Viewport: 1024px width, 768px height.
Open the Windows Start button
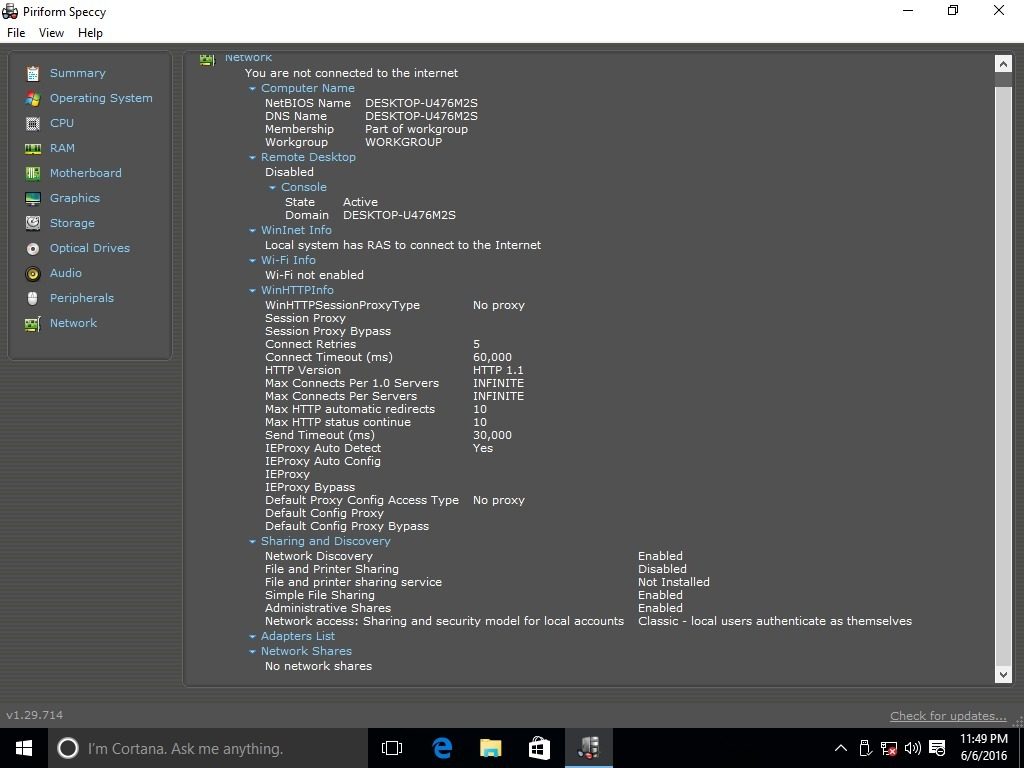24,748
